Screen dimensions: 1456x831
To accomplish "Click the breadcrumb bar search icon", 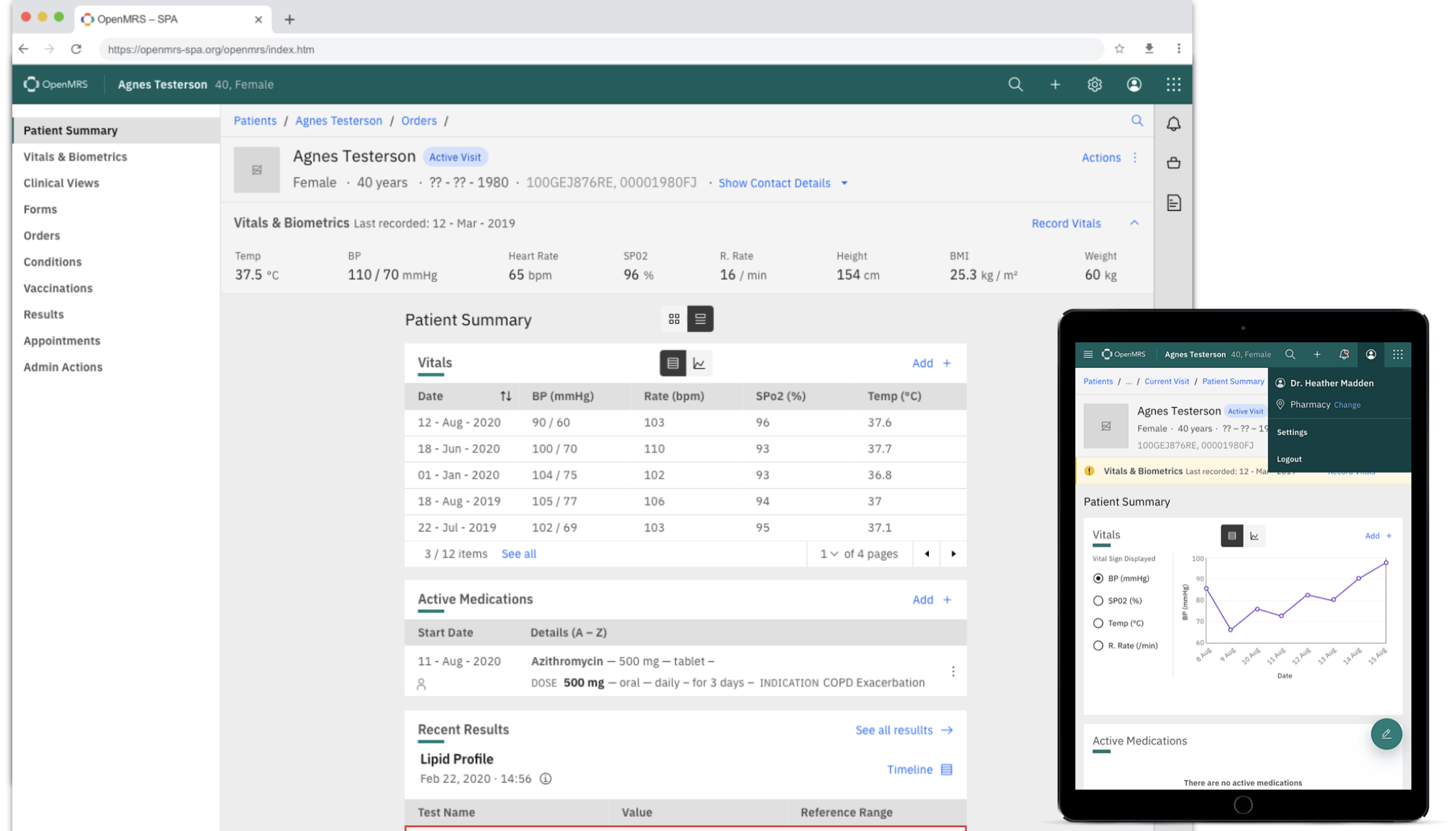I will tap(1137, 121).
